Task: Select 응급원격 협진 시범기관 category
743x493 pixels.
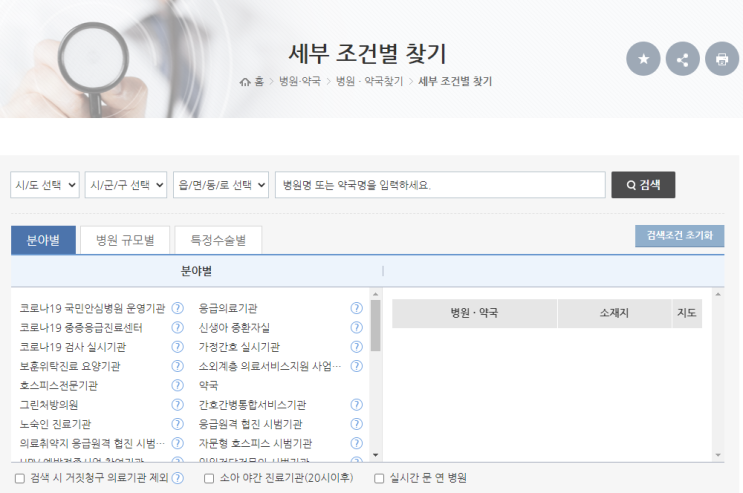Action: point(251,424)
